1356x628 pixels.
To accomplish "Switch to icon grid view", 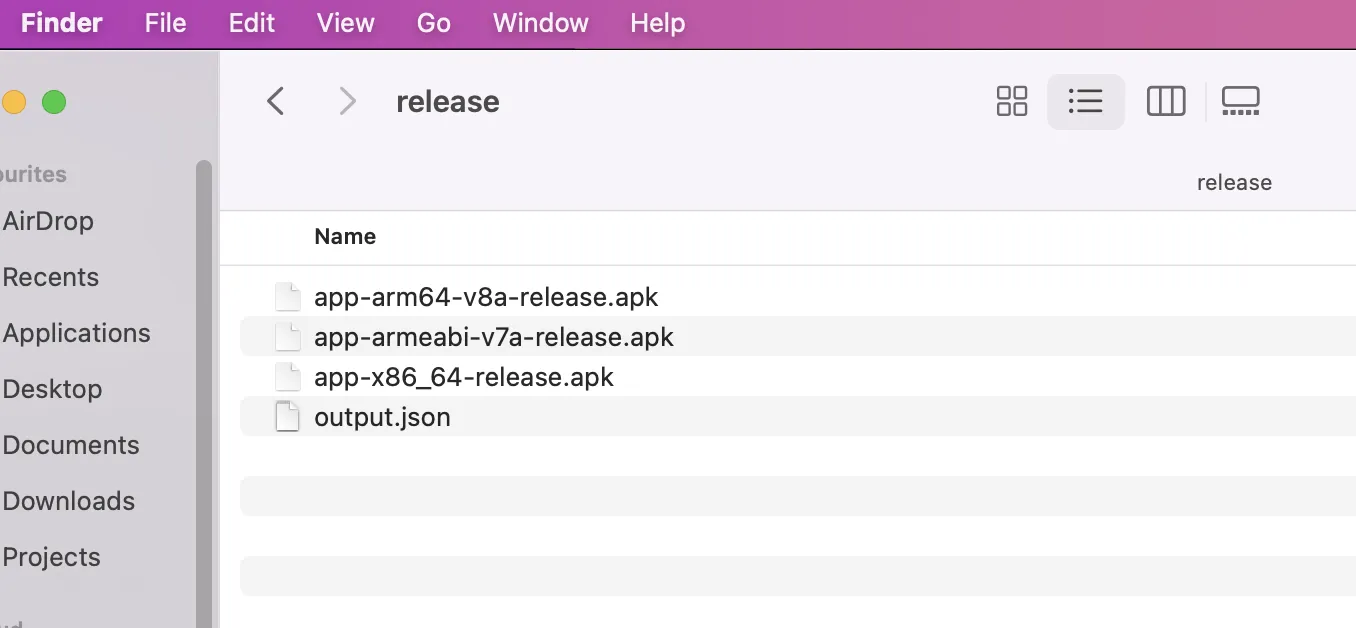I will point(1012,101).
